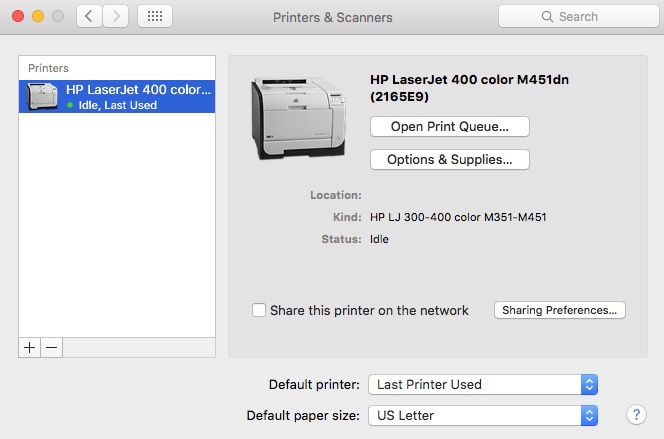Click the small printer icon in the Printers list
Image resolution: width=664 pixels, height=439 pixels.
[42, 96]
